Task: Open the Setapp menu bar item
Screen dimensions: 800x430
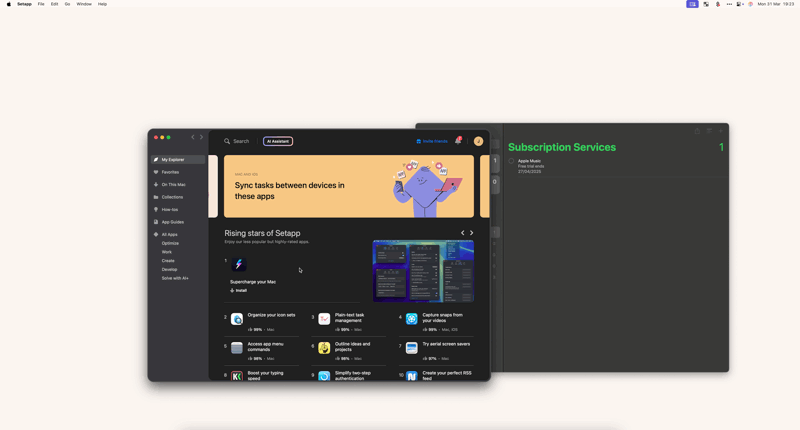Action: 24,4
